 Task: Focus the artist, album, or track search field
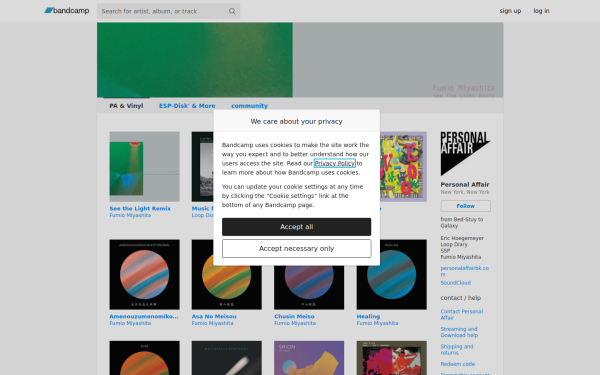pyautogui.click(x=168, y=11)
